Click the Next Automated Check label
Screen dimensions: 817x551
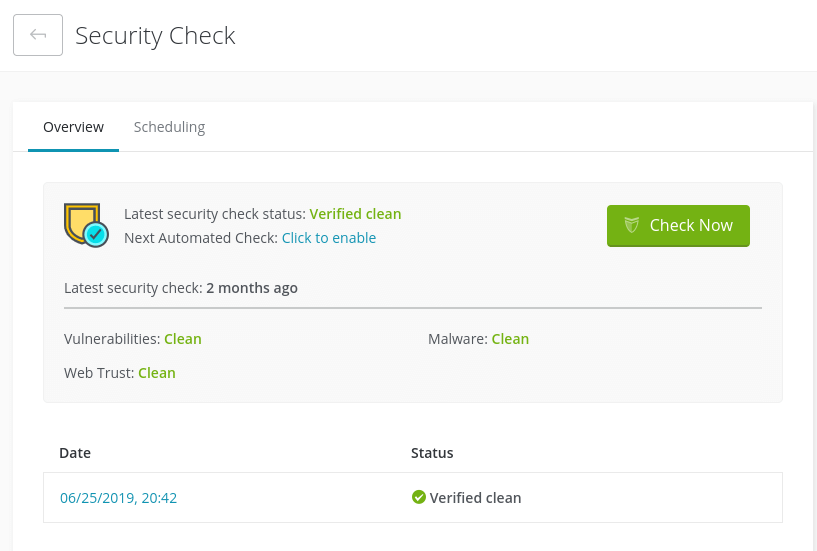click(x=200, y=238)
